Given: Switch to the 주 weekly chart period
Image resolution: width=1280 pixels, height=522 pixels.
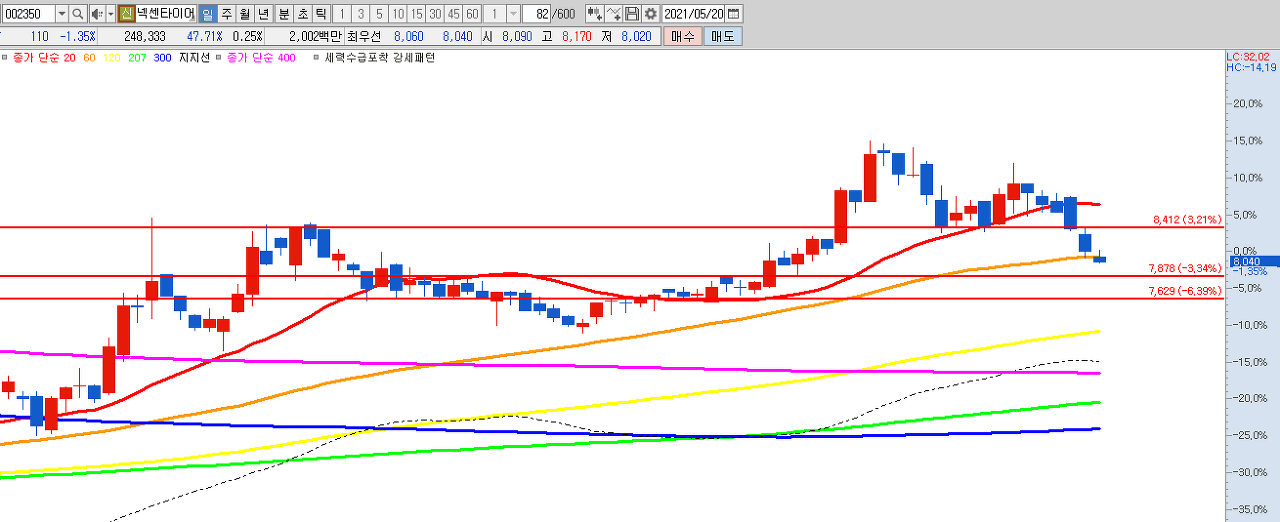Looking at the screenshot, I should pyautogui.click(x=225, y=14).
